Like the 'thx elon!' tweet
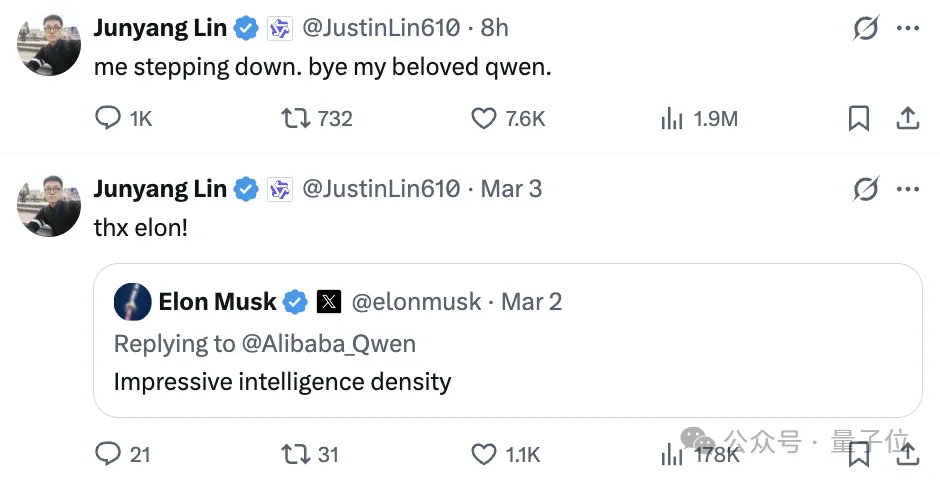Image resolution: width=940 pixels, height=480 pixels. (x=484, y=454)
